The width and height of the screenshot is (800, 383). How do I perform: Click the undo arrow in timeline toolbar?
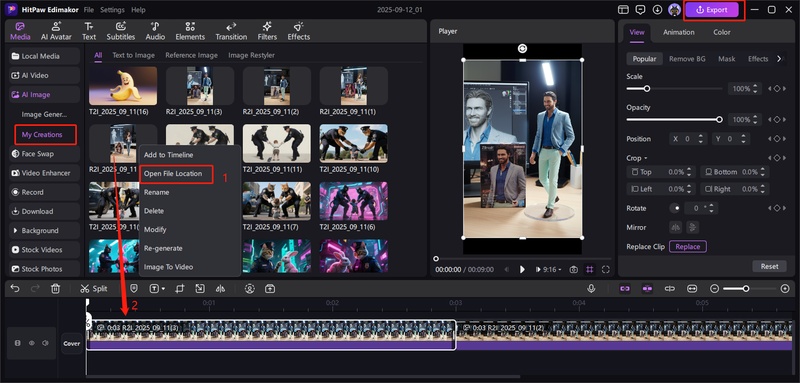15,289
